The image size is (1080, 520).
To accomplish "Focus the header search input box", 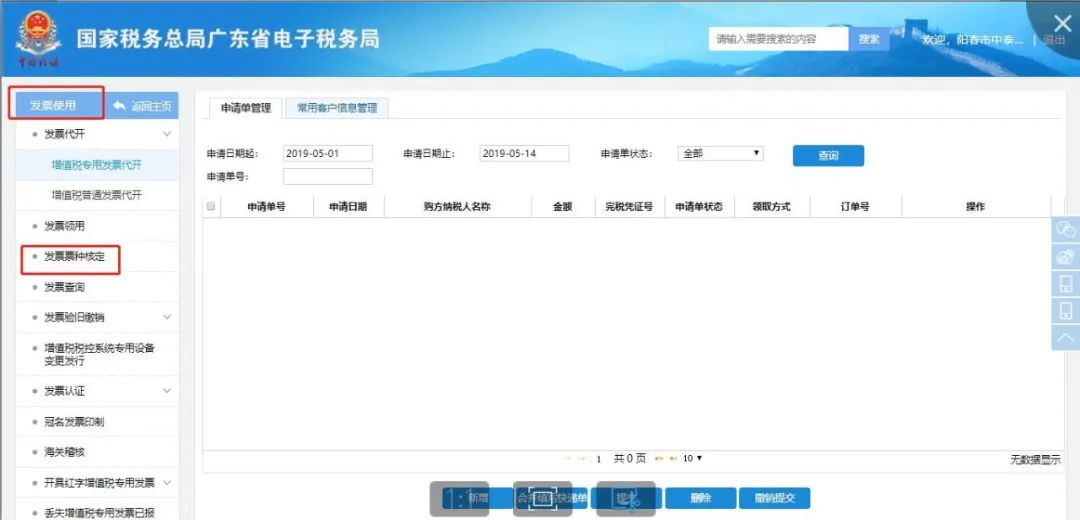I will 778,39.
